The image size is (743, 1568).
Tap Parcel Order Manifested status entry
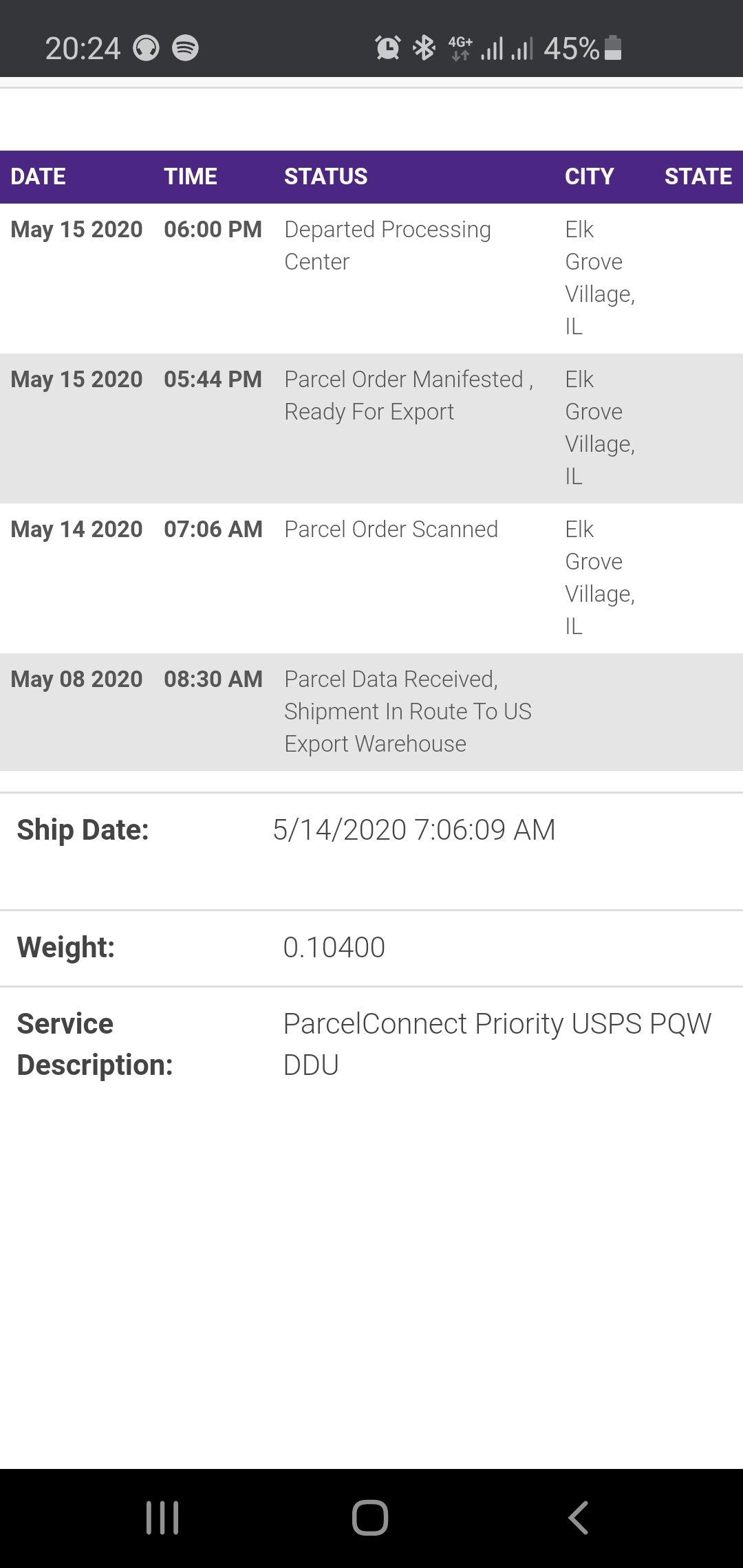408,395
